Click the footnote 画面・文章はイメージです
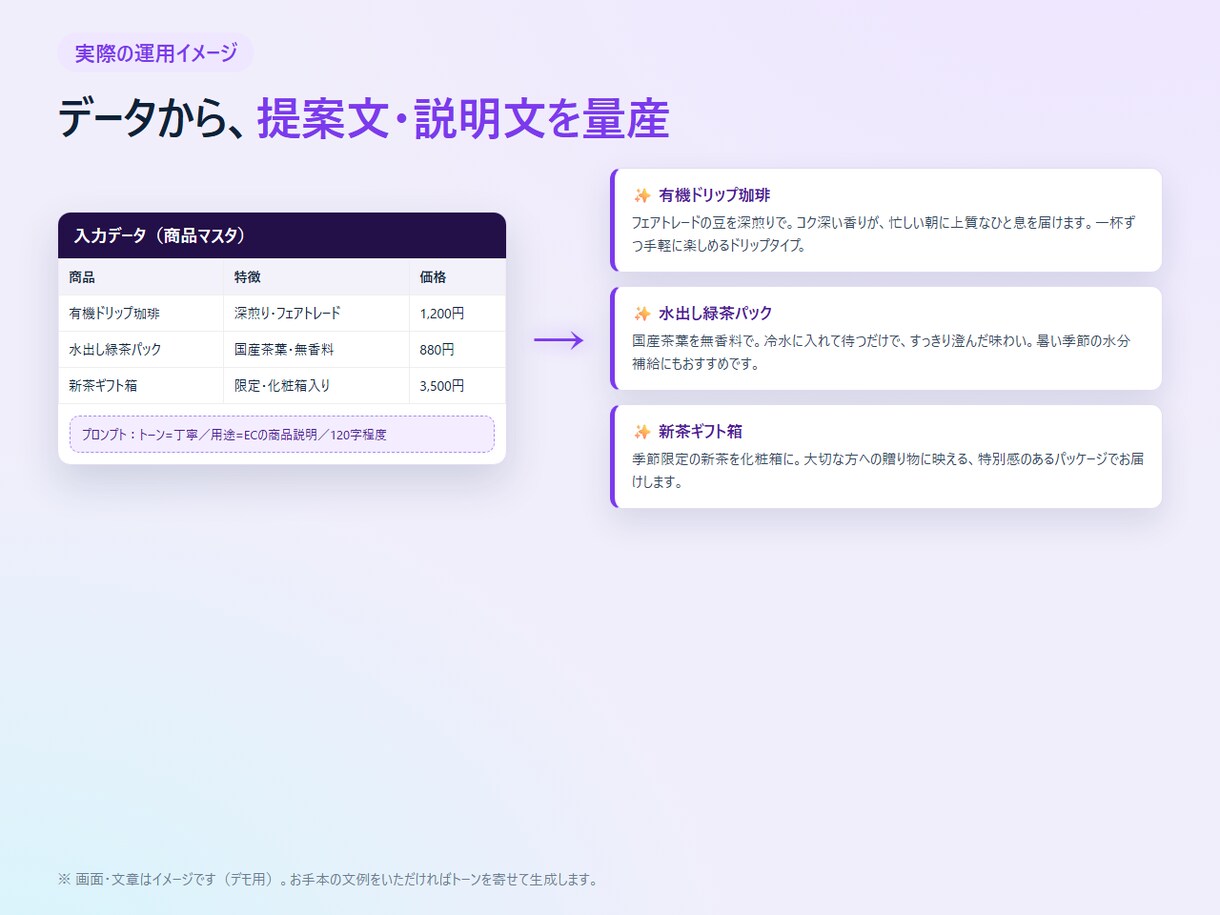 [x=329, y=880]
